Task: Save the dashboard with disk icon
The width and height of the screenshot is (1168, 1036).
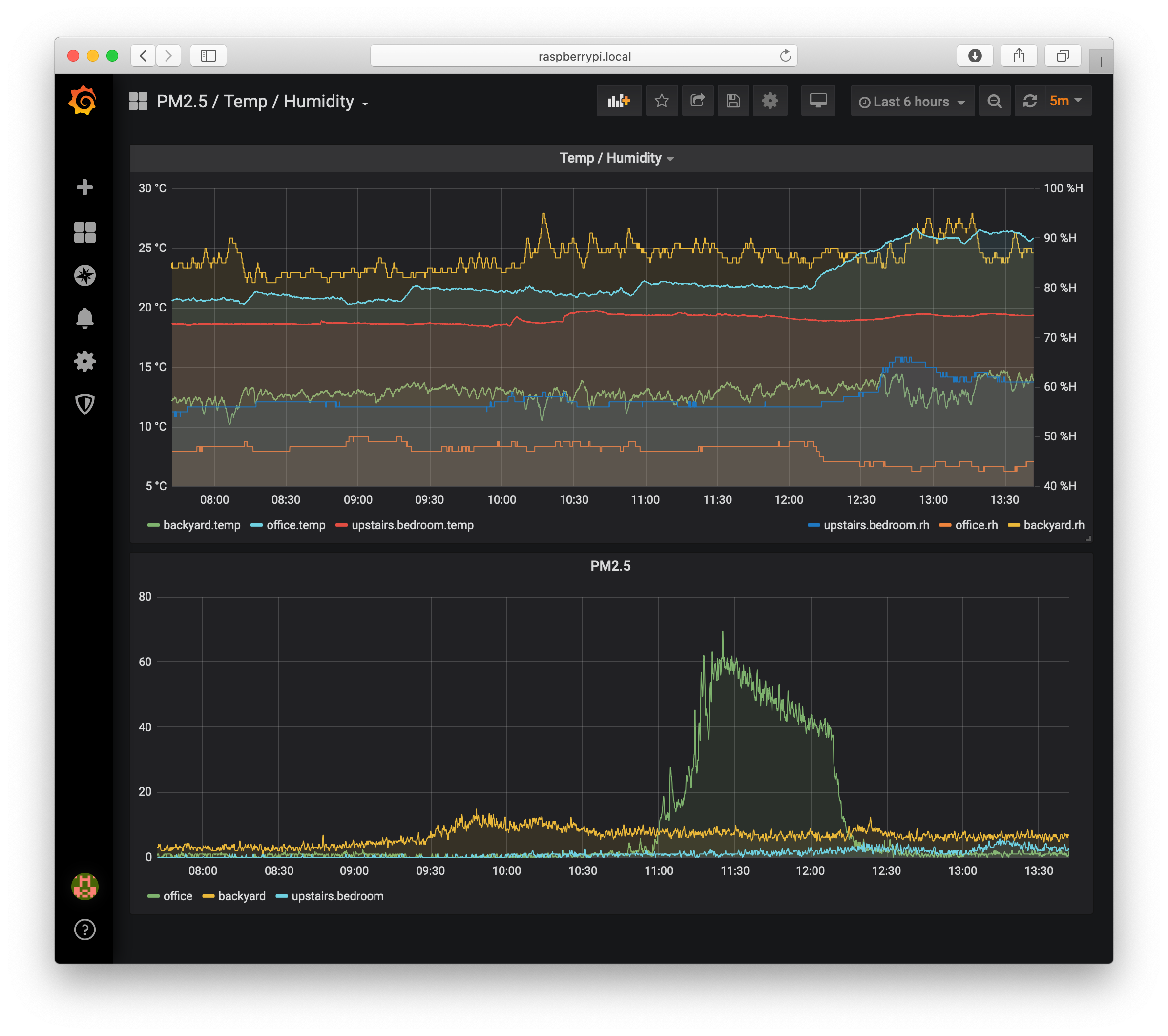Action: point(732,101)
